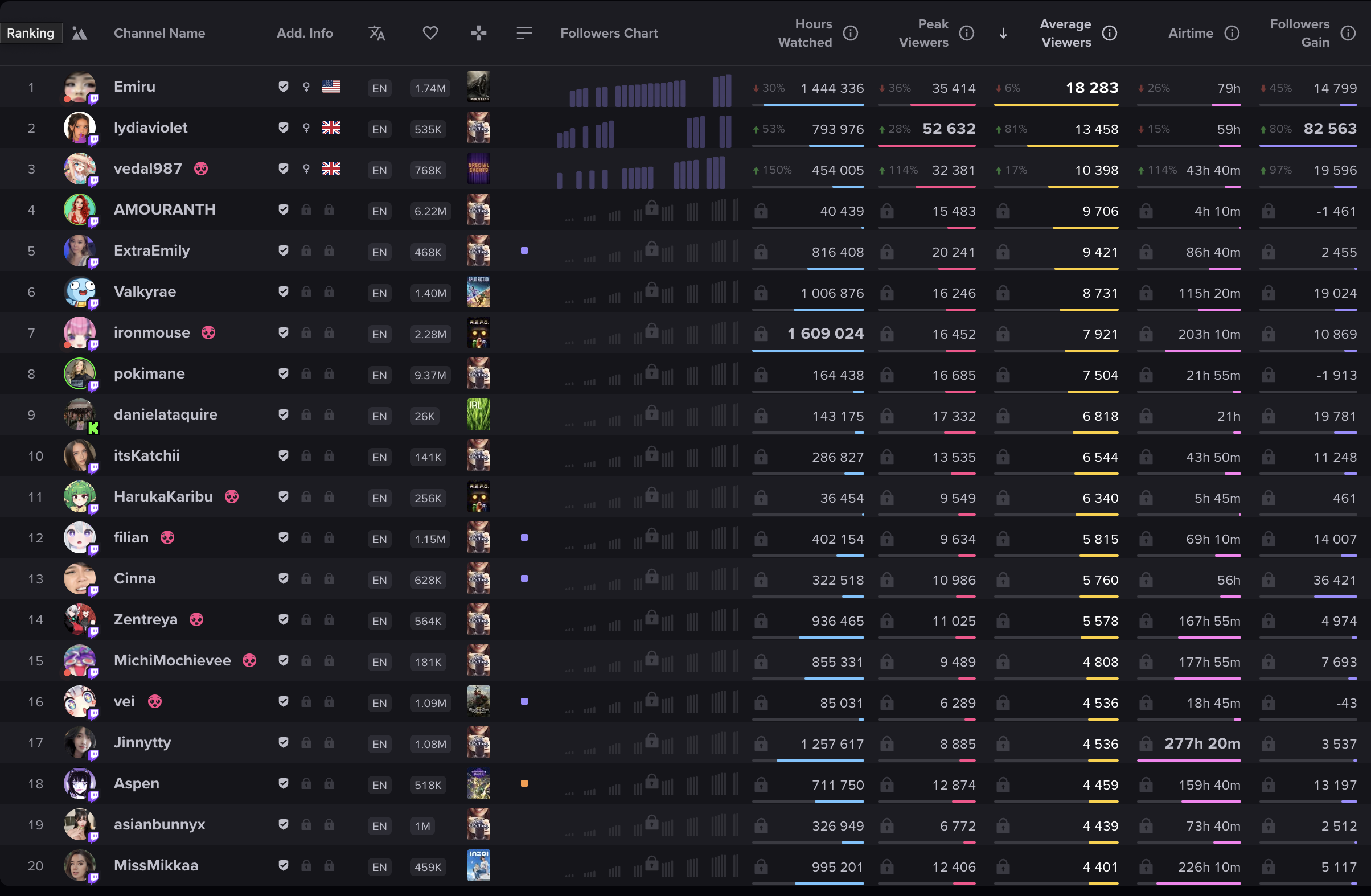Click the pink VTuber badge next to ironmouse
1371x896 pixels.
pyautogui.click(x=208, y=333)
